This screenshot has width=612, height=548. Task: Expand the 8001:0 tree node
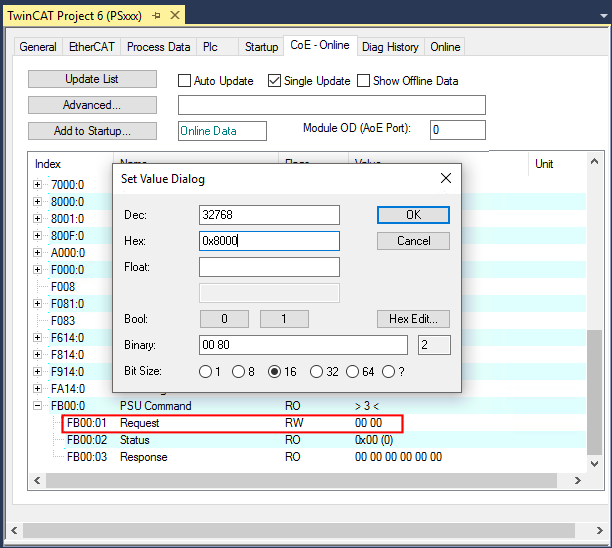point(37,218)
